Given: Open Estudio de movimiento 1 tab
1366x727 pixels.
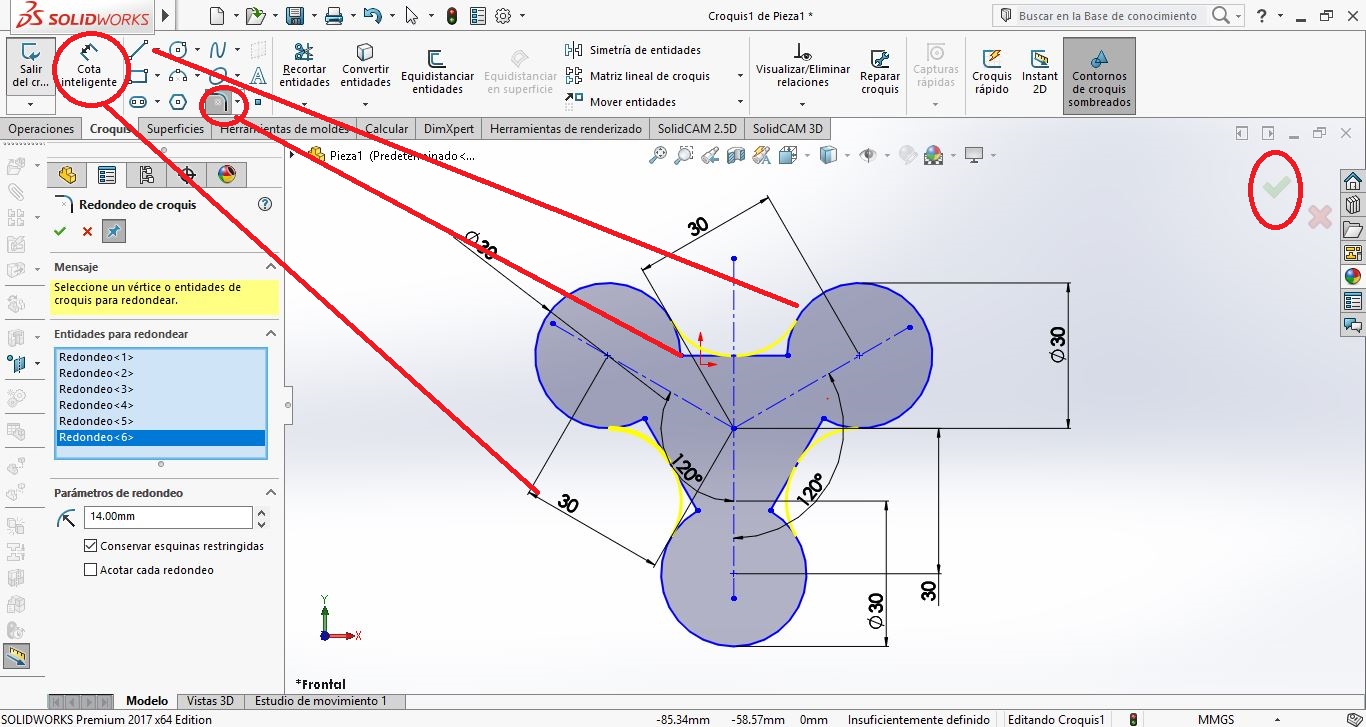Looking at the screenshot, I should point(320,701).
